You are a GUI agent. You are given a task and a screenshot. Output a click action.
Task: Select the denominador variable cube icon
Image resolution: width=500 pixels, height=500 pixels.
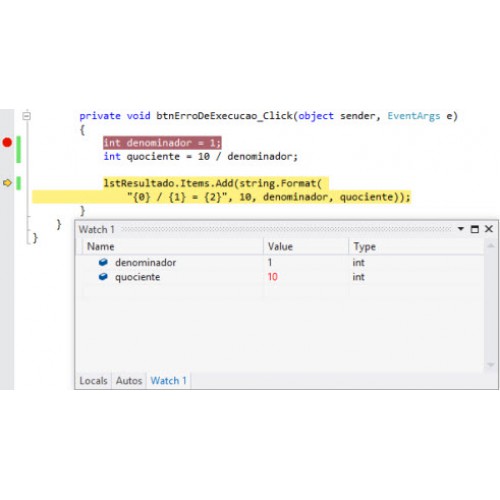(103, 262)
